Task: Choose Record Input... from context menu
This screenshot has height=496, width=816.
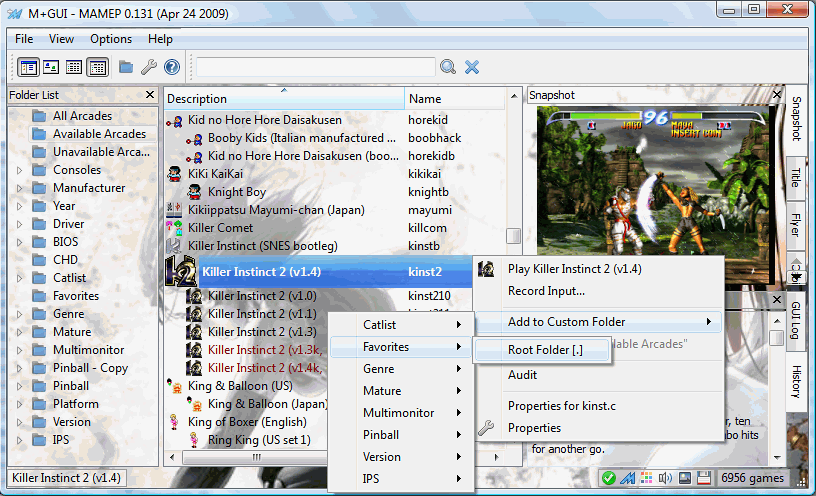Action: [x=546, y=291]
